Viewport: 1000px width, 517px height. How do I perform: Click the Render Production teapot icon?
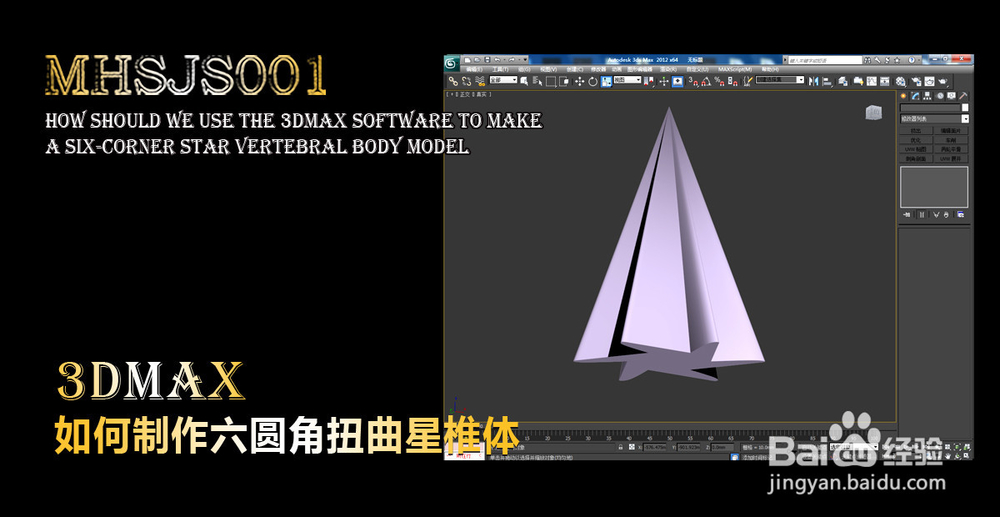[943, 81]
